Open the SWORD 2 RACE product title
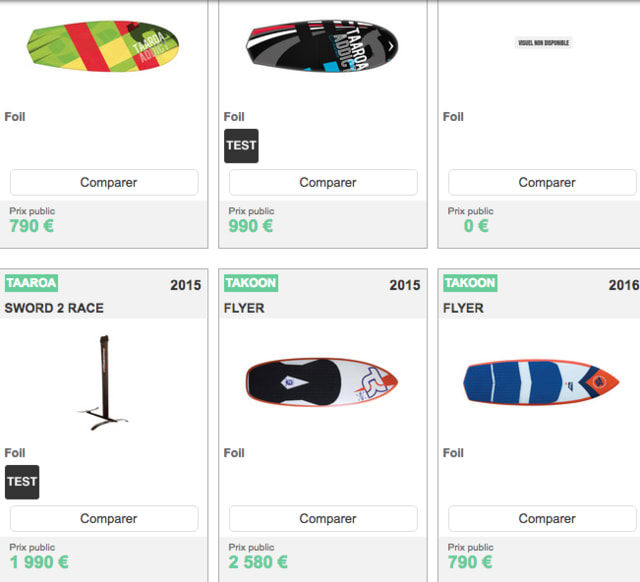The width and height of the screenshot is (640, 582). coord(54,308)
